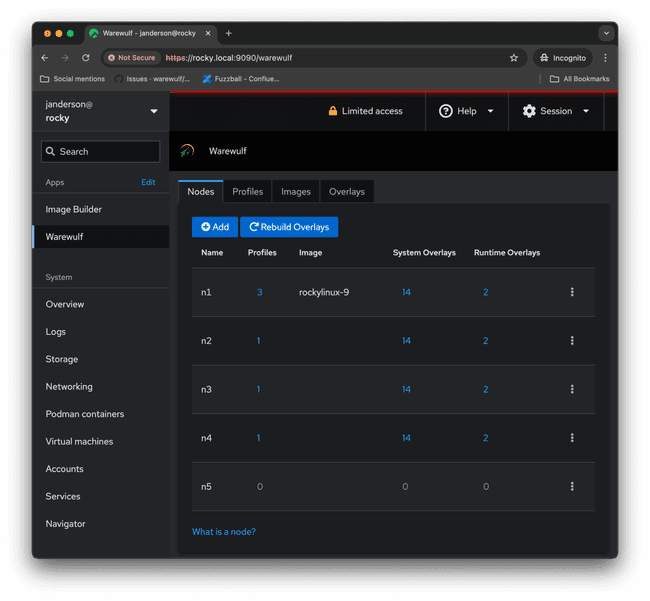
Task: Open the kebab menu for node n1
Action: coord(572,292)
